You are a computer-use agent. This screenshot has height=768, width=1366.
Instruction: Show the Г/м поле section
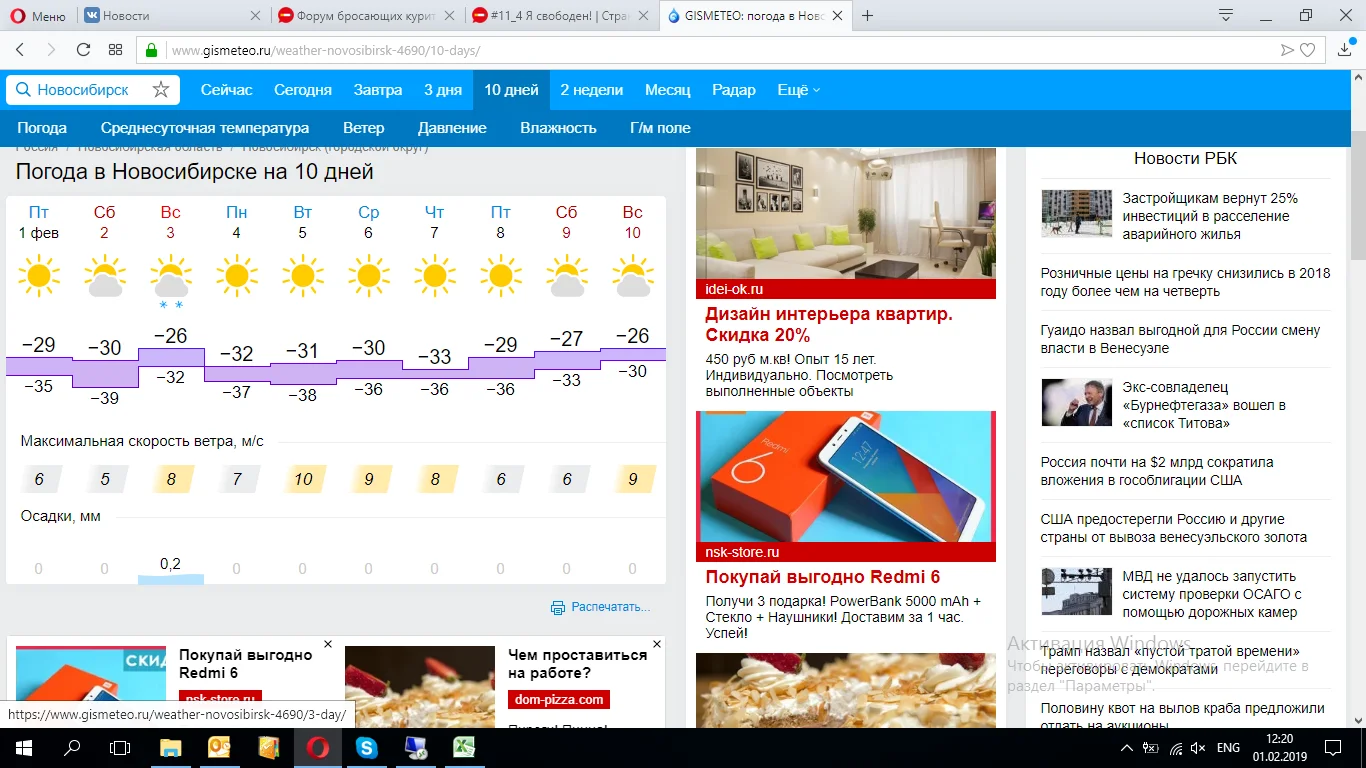[x=660, y=128]
